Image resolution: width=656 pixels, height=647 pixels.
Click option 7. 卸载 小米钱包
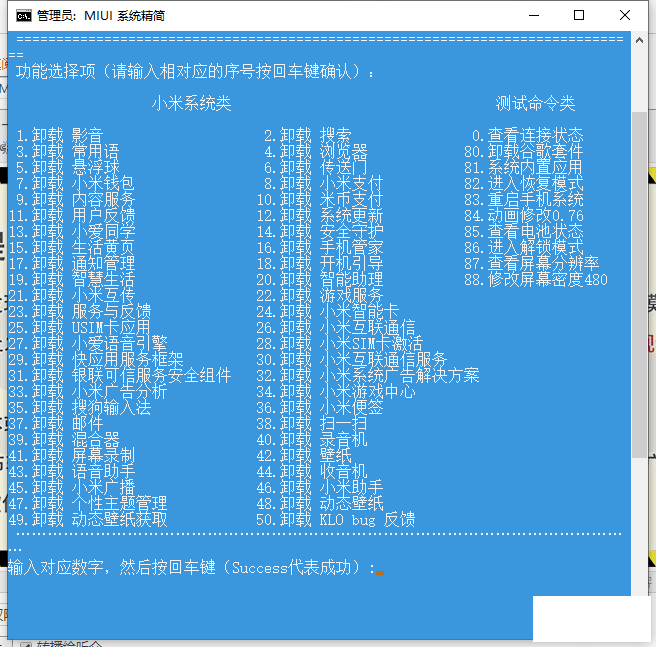(x=76, y=184)
